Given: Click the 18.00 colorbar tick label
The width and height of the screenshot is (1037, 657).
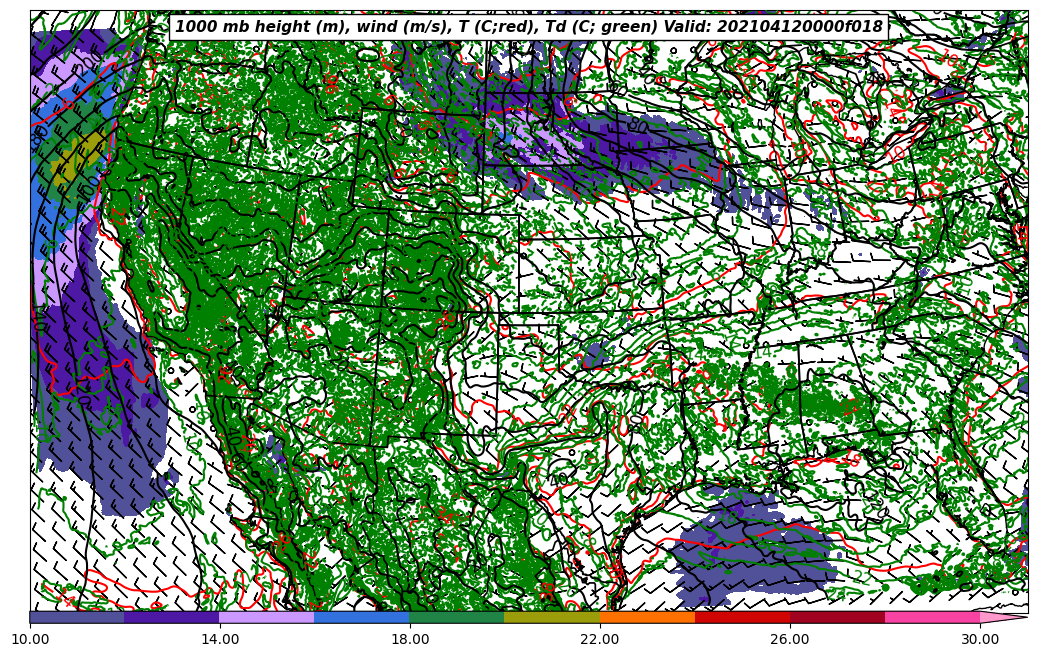Looking at the screenshot, I should [x=410, y=639].
